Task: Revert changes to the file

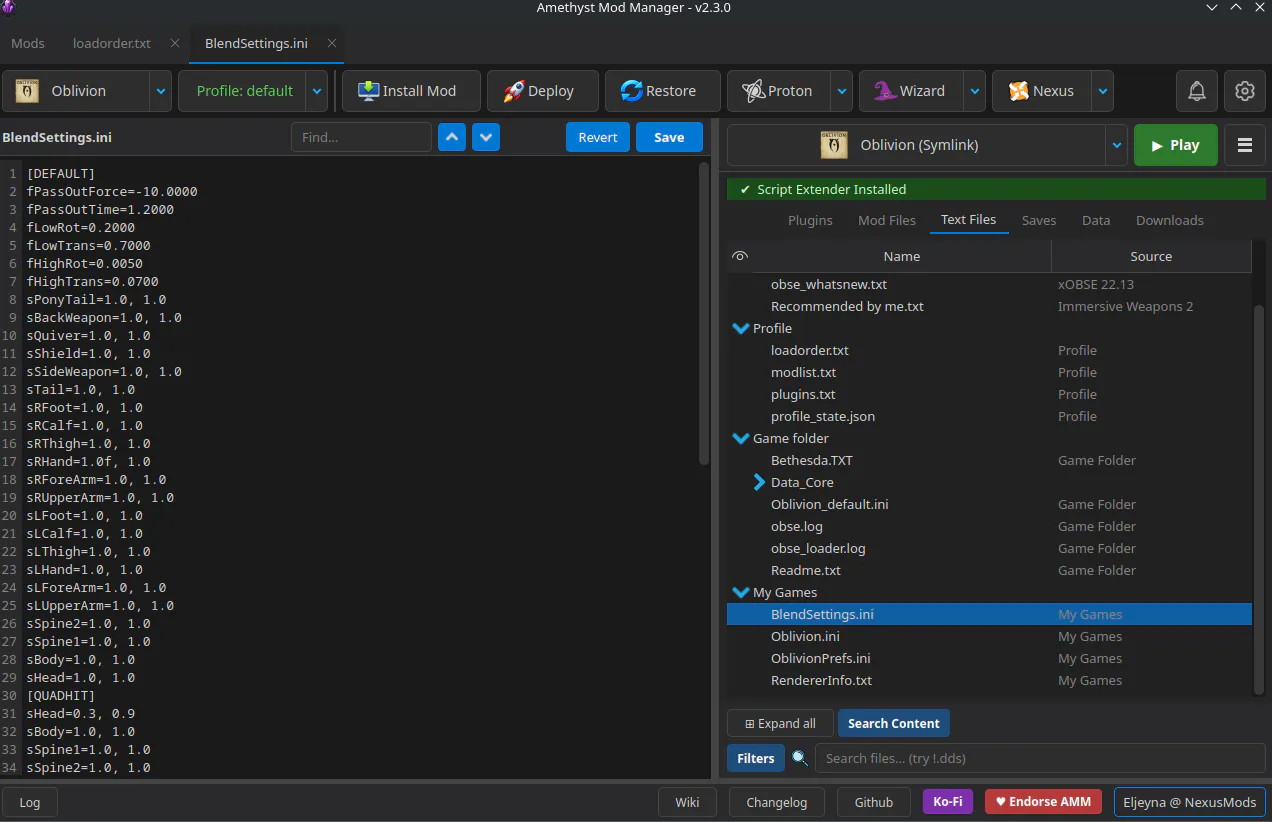Action: (598, 137)
